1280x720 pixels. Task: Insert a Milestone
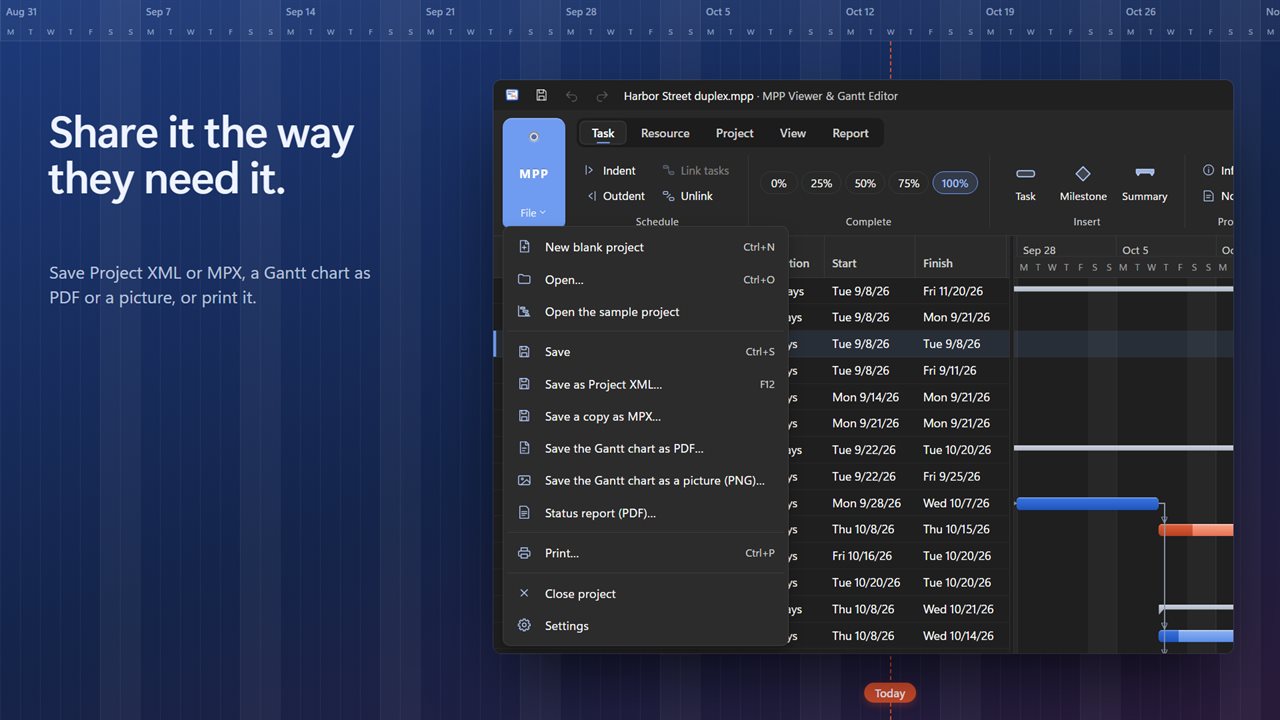click(1083, 183)
